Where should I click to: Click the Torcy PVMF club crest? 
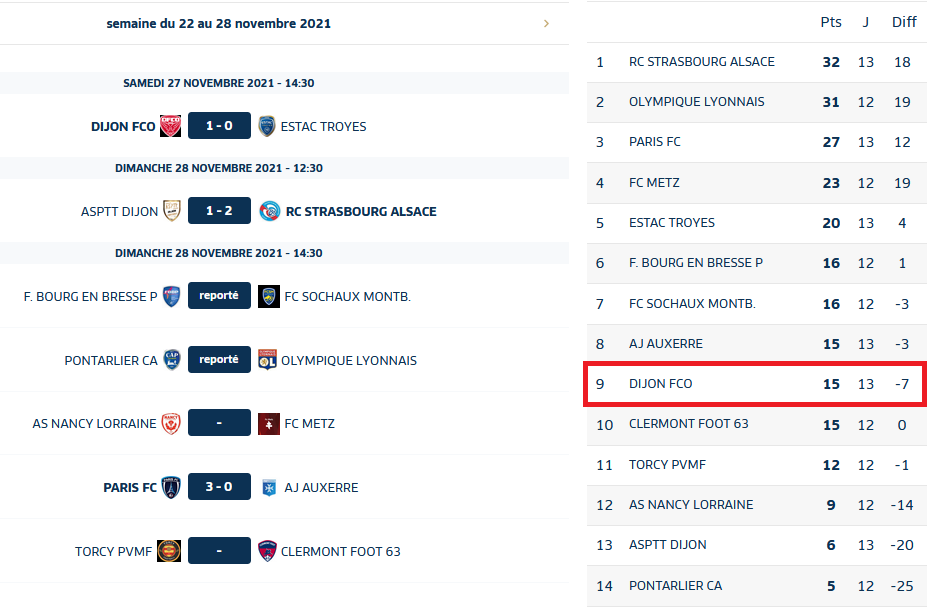click(169, 551)
